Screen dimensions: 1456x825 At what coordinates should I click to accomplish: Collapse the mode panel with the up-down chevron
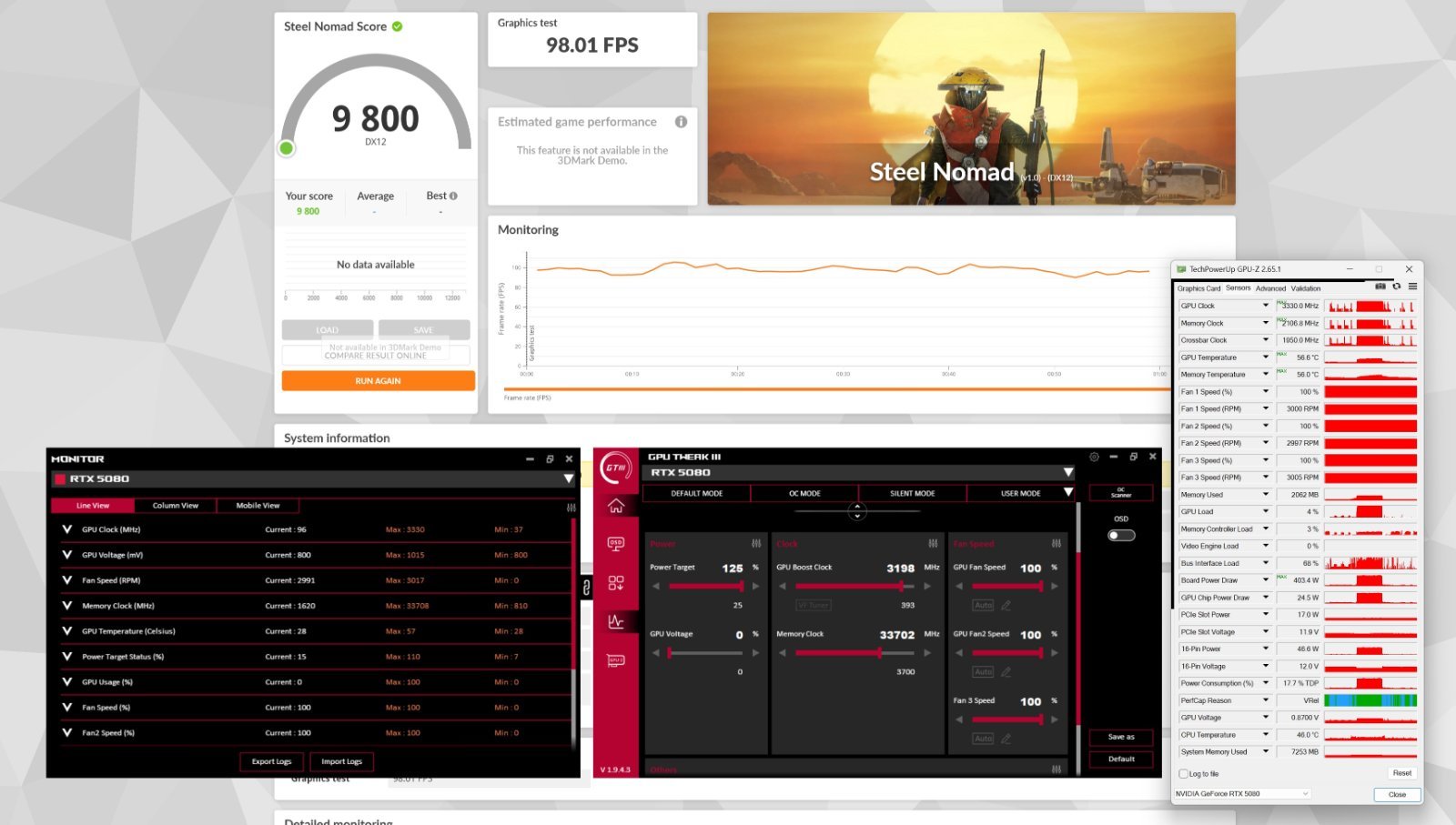[857, 512]
